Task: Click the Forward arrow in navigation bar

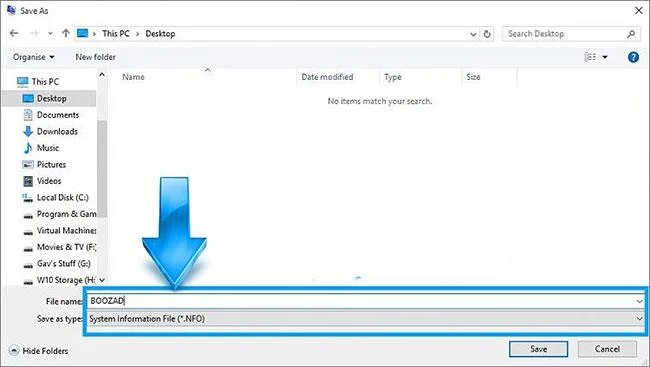Action: tap(34, 34)
